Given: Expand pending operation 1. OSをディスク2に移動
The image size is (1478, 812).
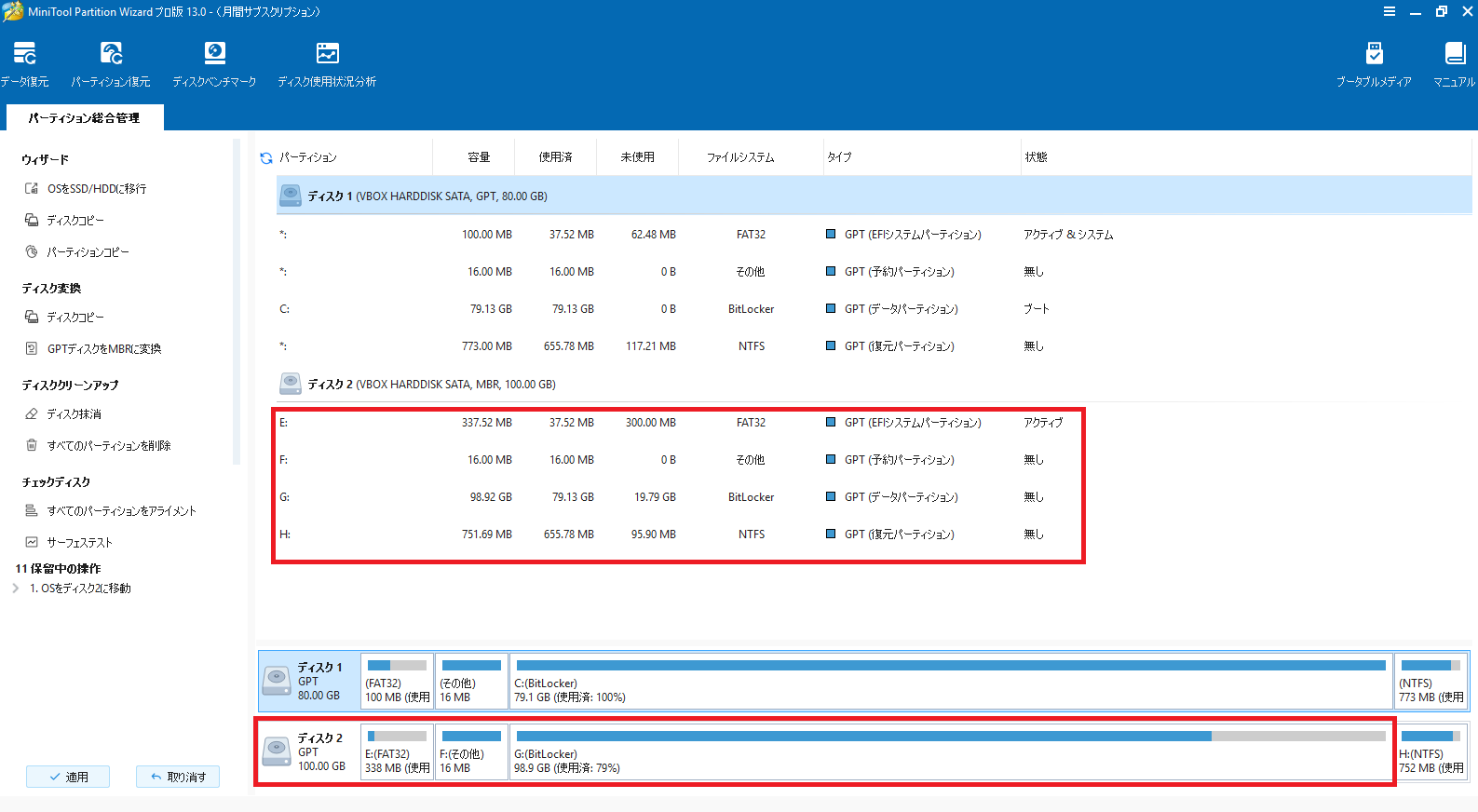Looking at the screenshot, I should 16,589.
